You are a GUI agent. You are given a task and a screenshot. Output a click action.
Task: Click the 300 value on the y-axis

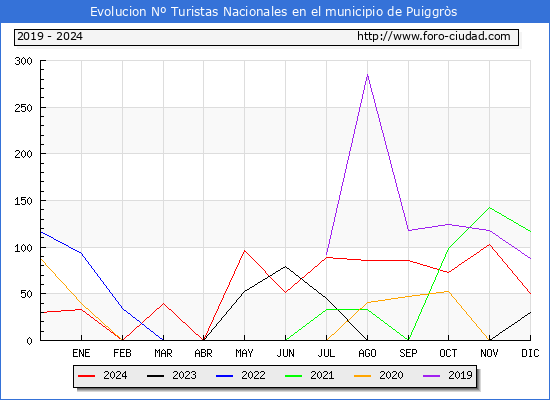pyautogui.click(x=24, y=61)
